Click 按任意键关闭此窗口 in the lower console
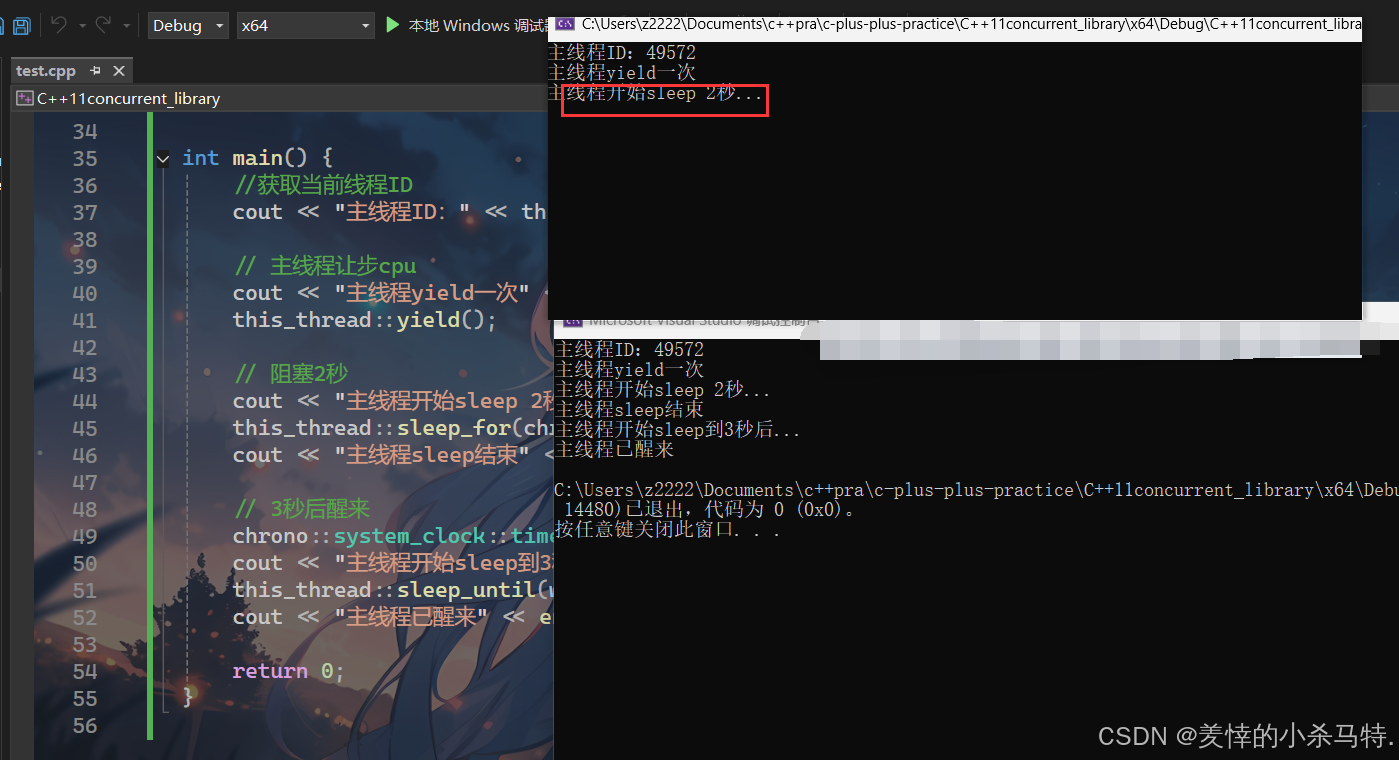The height and width of the screenshot is (760, 1399). click(667, 530)
